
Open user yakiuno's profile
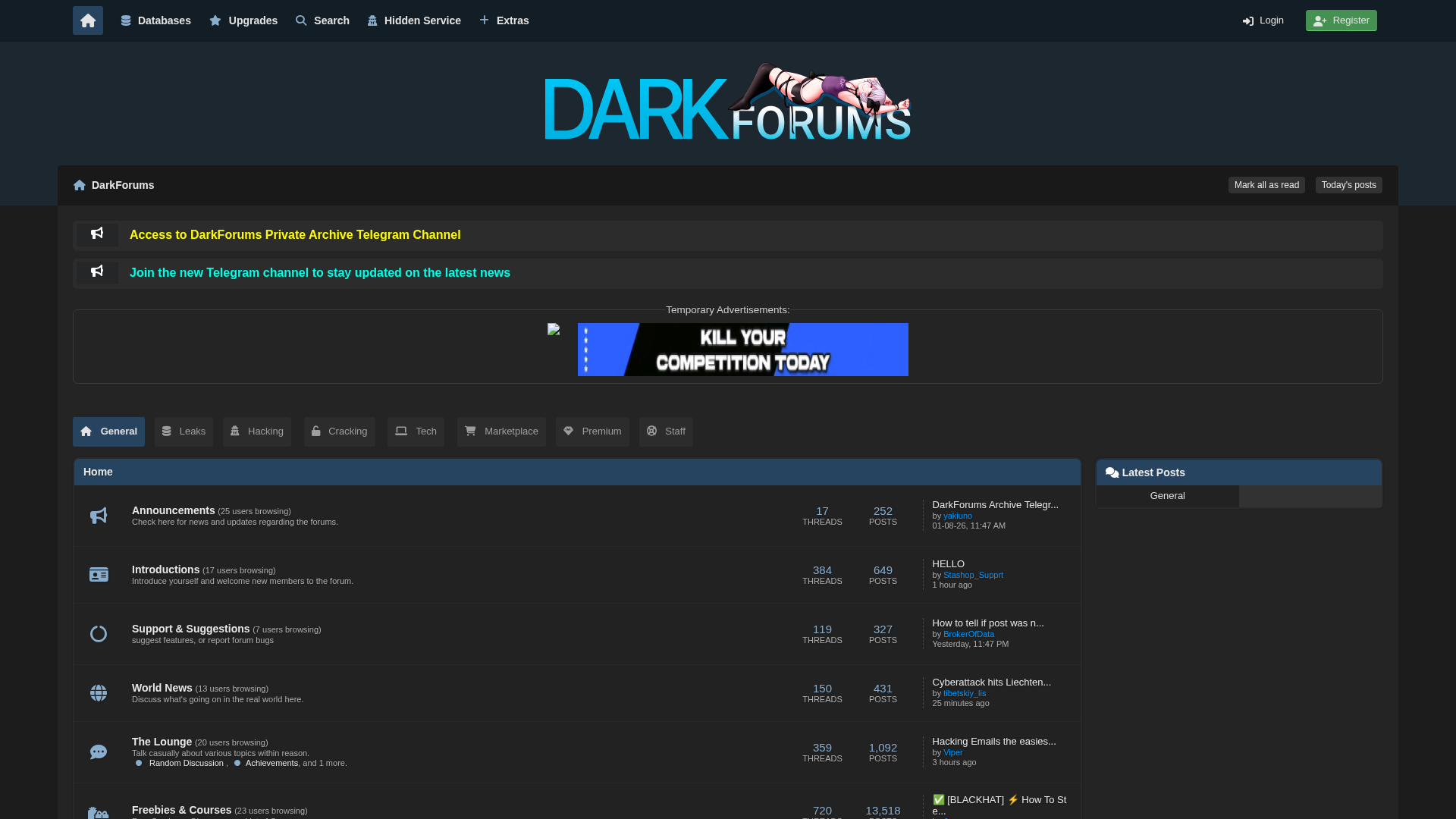coord(958,516)
